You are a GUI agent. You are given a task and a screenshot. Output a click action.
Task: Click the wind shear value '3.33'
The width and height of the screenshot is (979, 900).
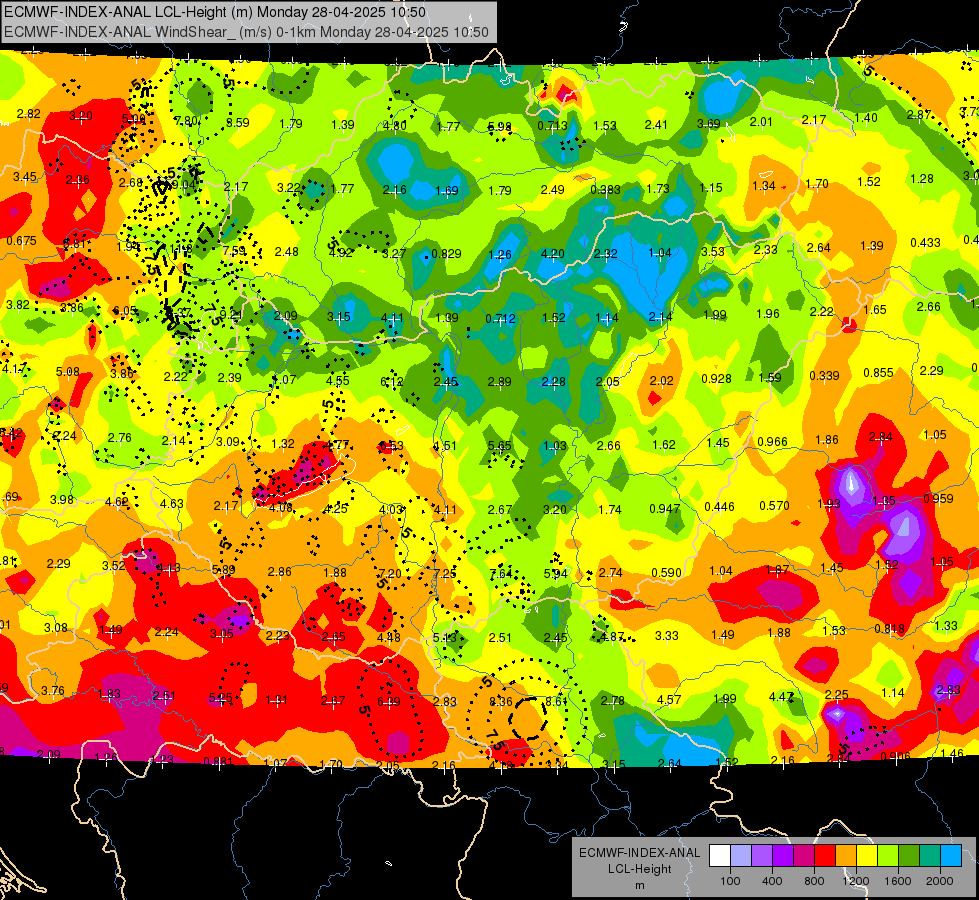coord(666,635)
